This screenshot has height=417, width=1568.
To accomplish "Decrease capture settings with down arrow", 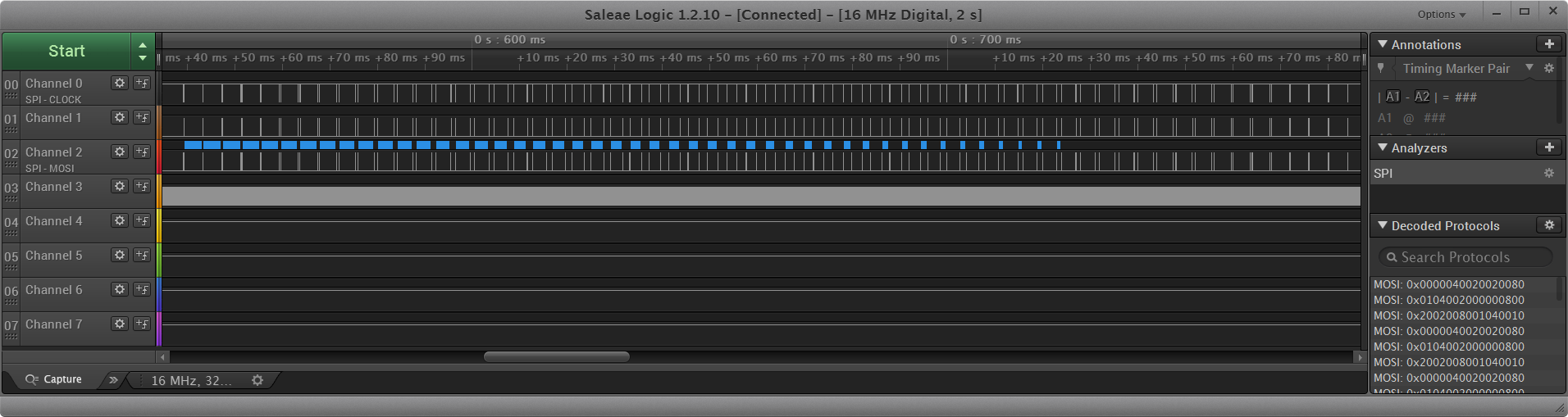I will tap(143, 58).
